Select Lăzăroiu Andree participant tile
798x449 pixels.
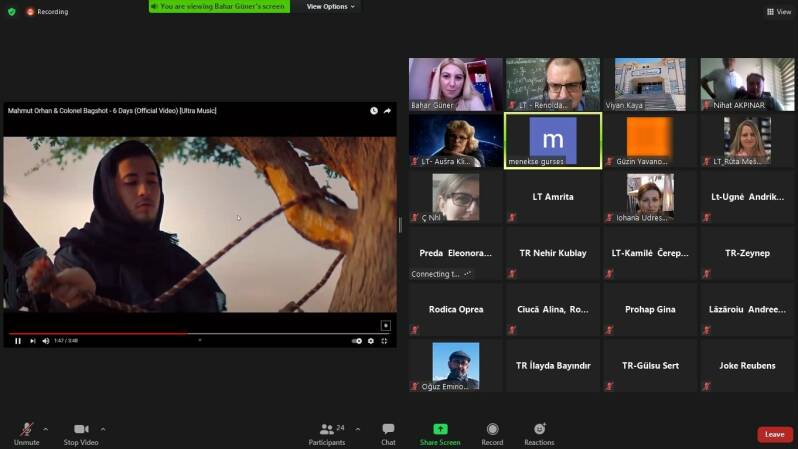(x=747, y=310)
